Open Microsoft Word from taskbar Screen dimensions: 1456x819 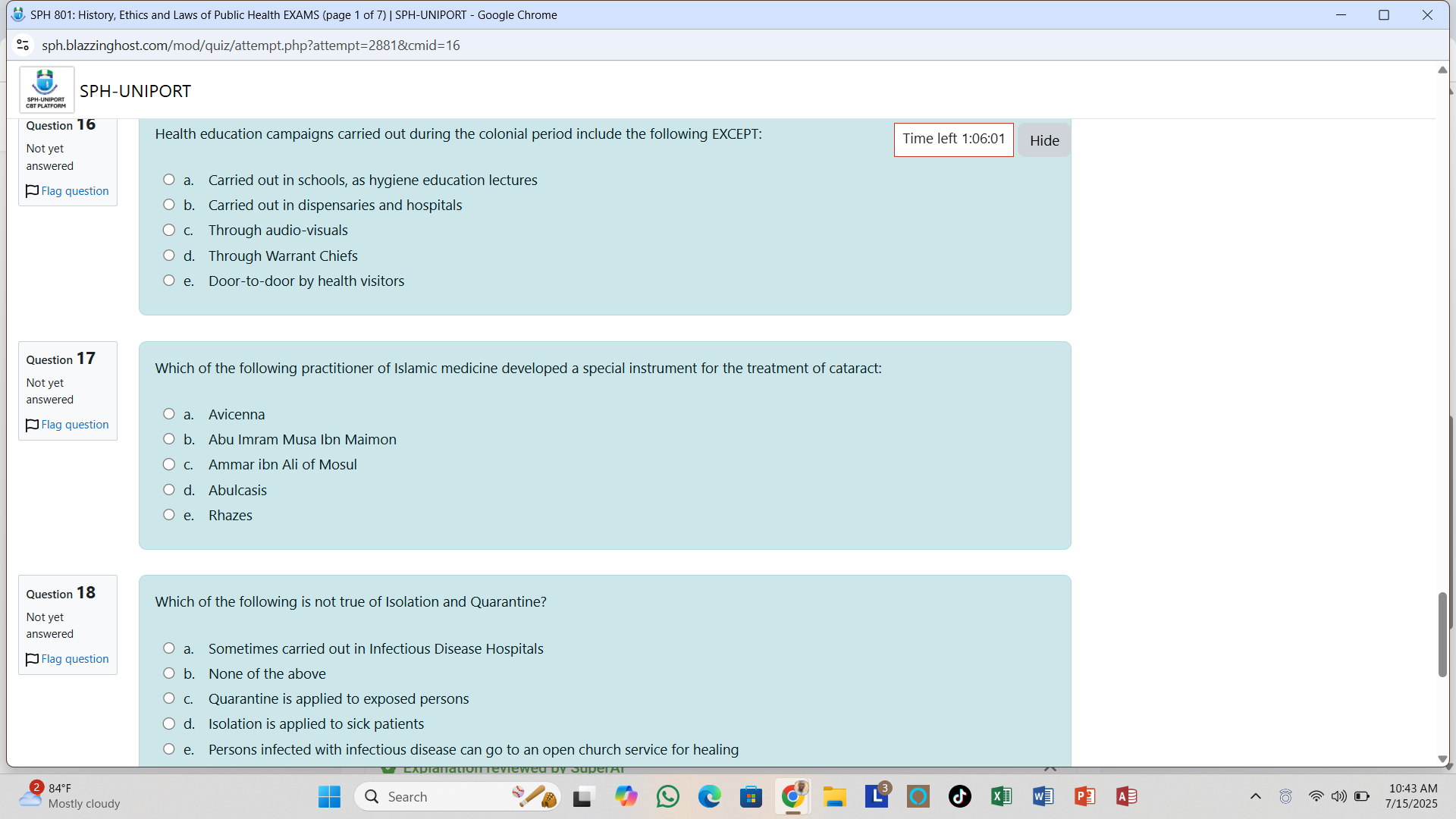(1043, 796)
